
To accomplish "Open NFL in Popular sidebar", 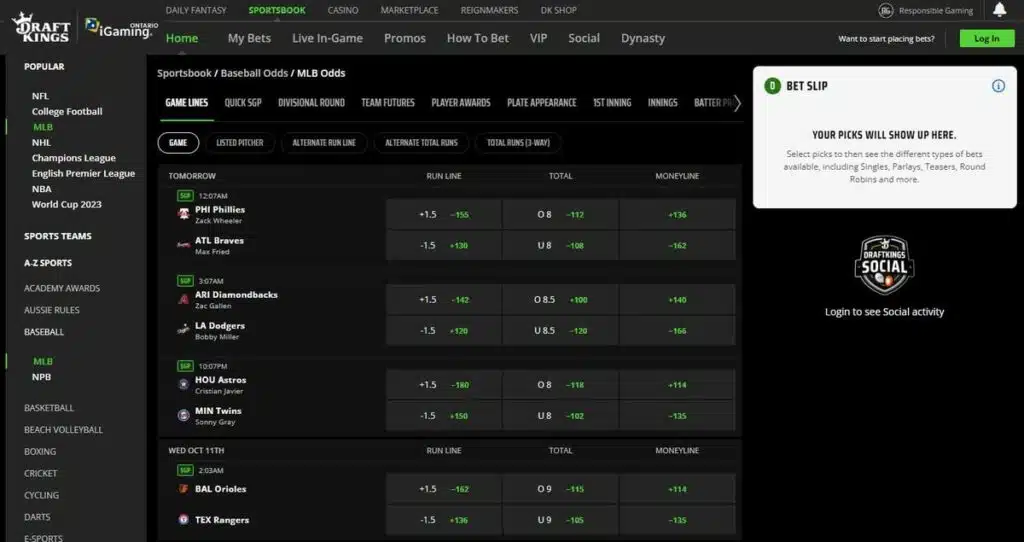I will [40, 95].
